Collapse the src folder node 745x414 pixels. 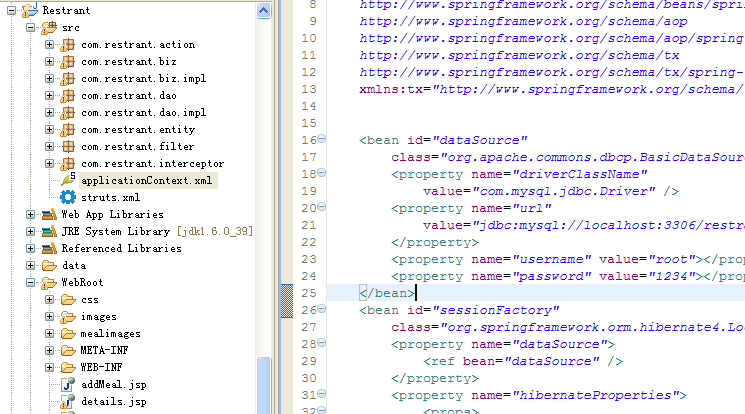tap(30, 28)
